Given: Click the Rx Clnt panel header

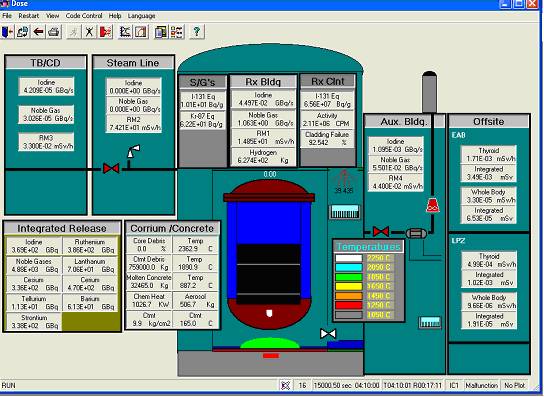Looking at the screenshot, I should pyautogui.click(x=328, y=82).
